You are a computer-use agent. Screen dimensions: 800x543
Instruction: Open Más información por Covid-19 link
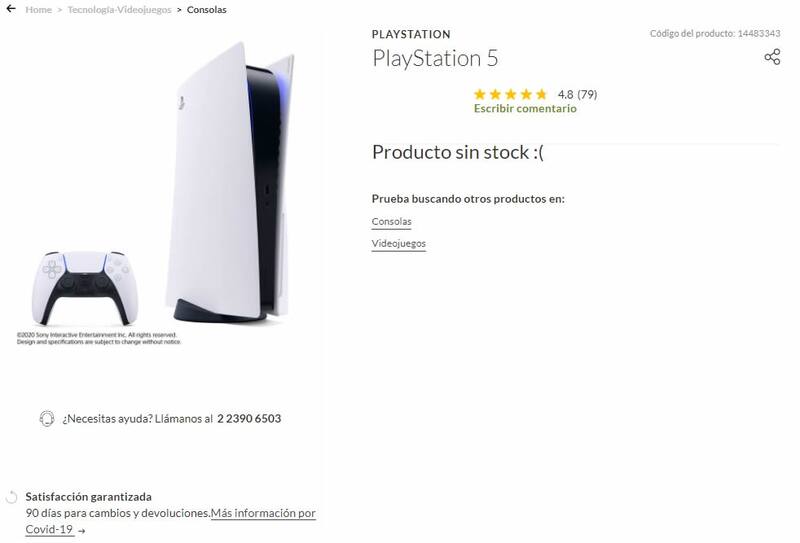pos(170,521)
